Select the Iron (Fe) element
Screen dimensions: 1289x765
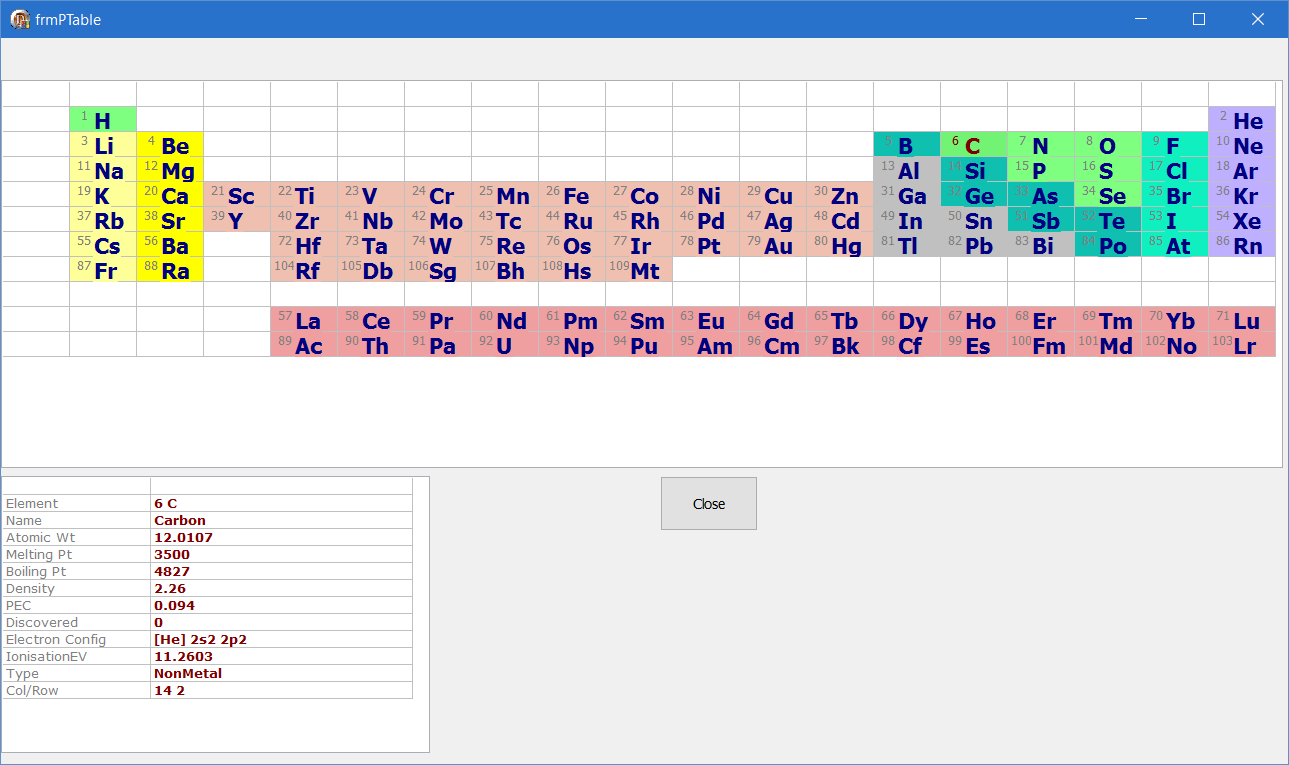click(571, 195)
